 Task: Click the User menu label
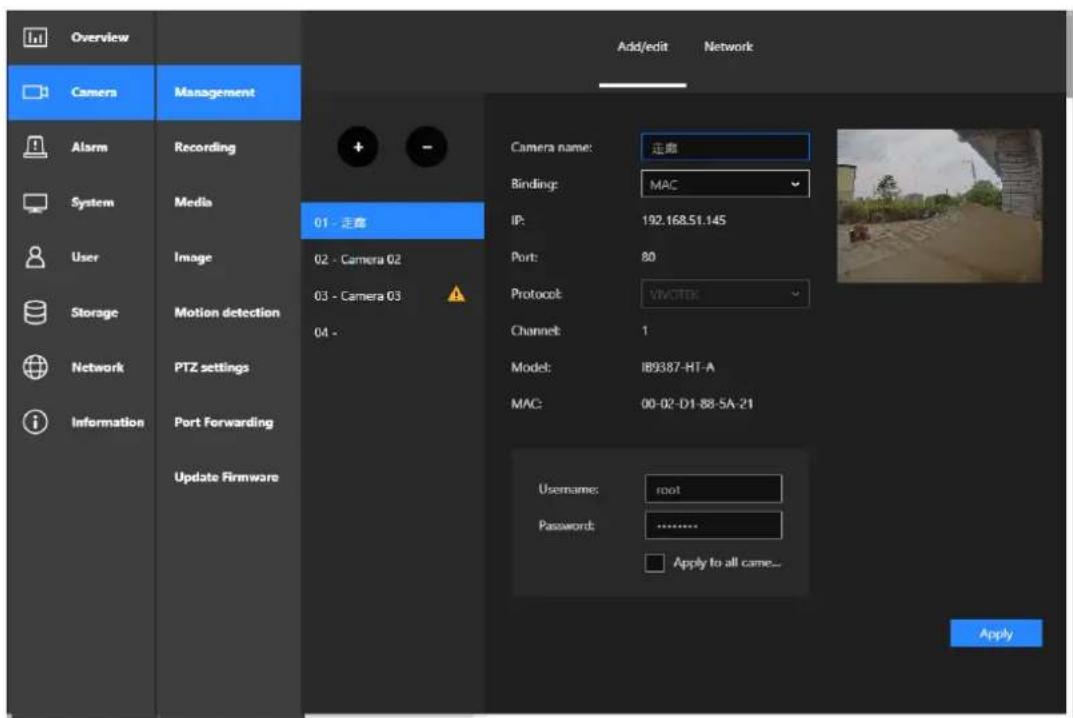[x=85, y=257]
